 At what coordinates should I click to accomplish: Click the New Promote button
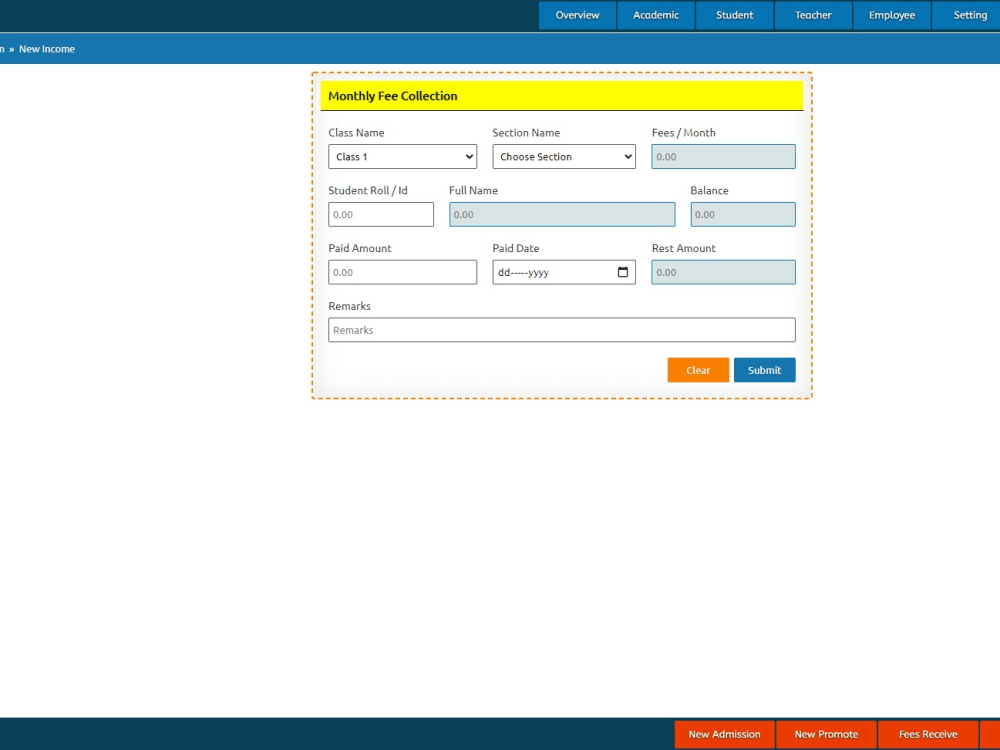point(826,733)
